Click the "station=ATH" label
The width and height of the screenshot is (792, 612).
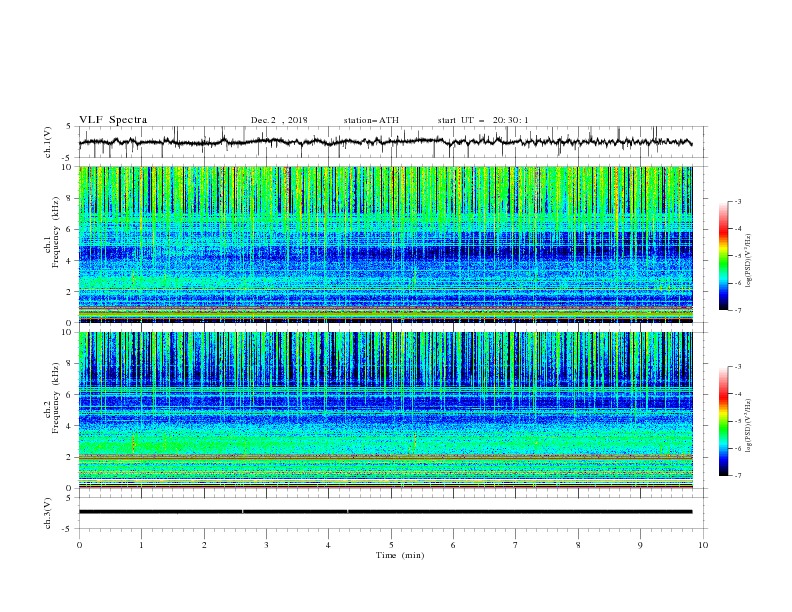pos(371,120)
